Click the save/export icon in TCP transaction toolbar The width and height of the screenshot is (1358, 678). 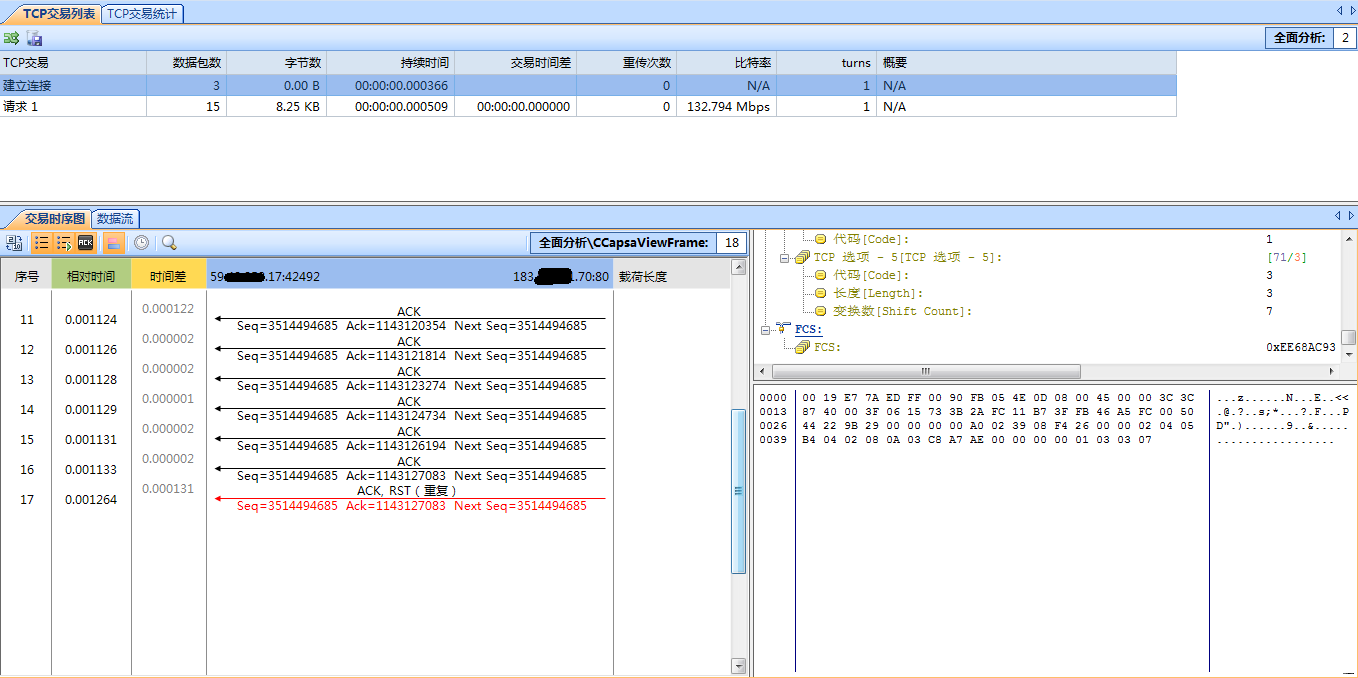(35, 38)
